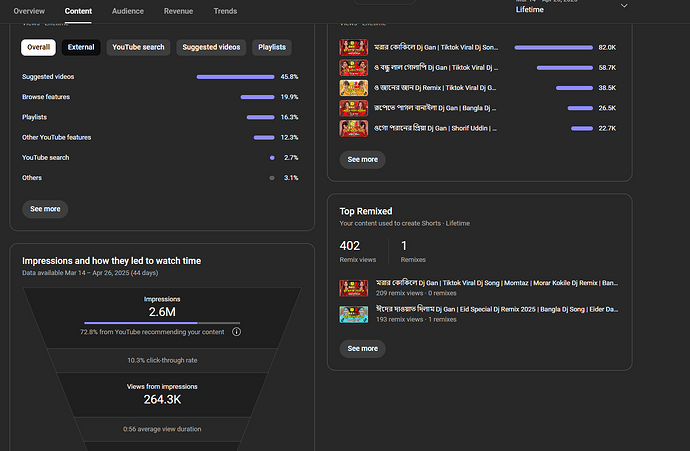Select the Playlists filter chip
The image size is (690, 451).
[272, 47]
